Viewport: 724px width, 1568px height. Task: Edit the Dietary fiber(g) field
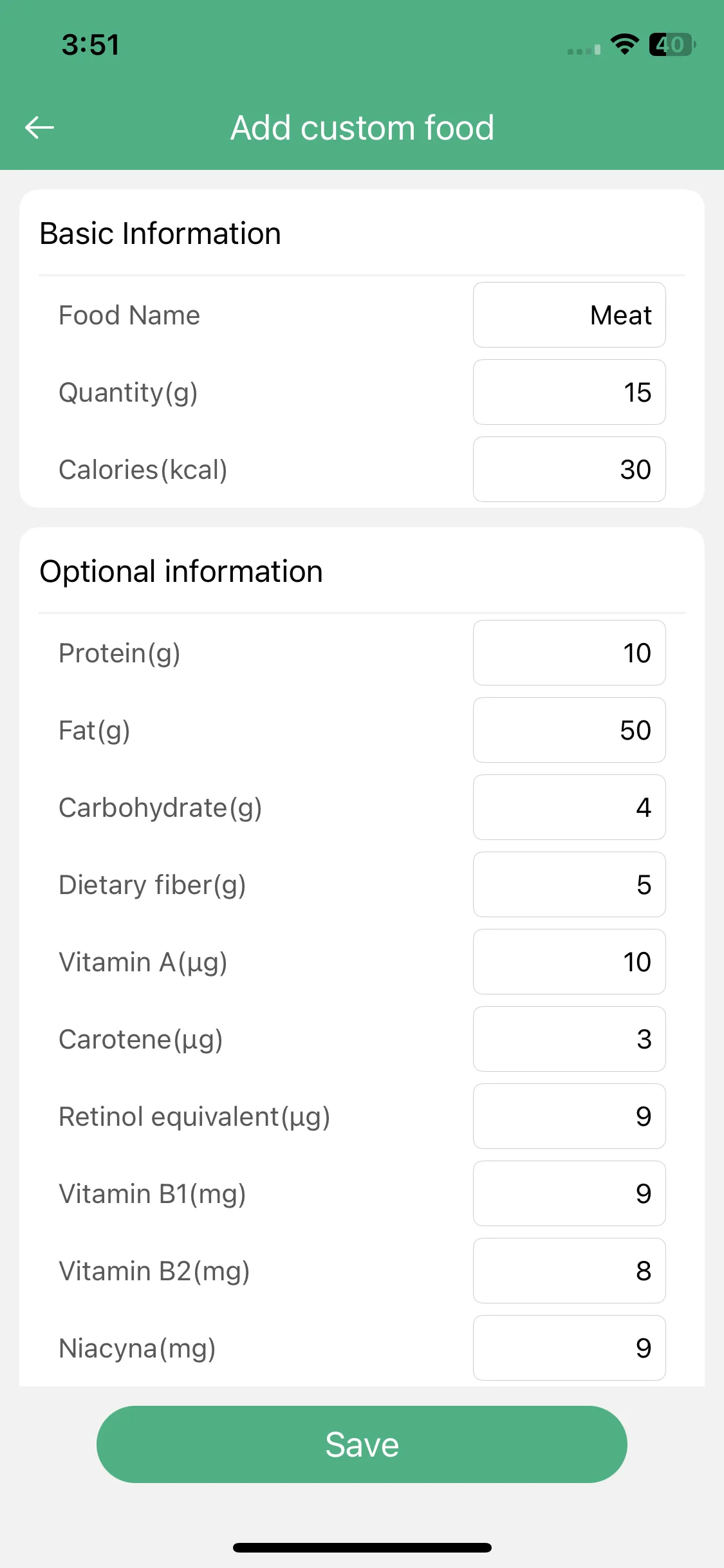[570, 884]
